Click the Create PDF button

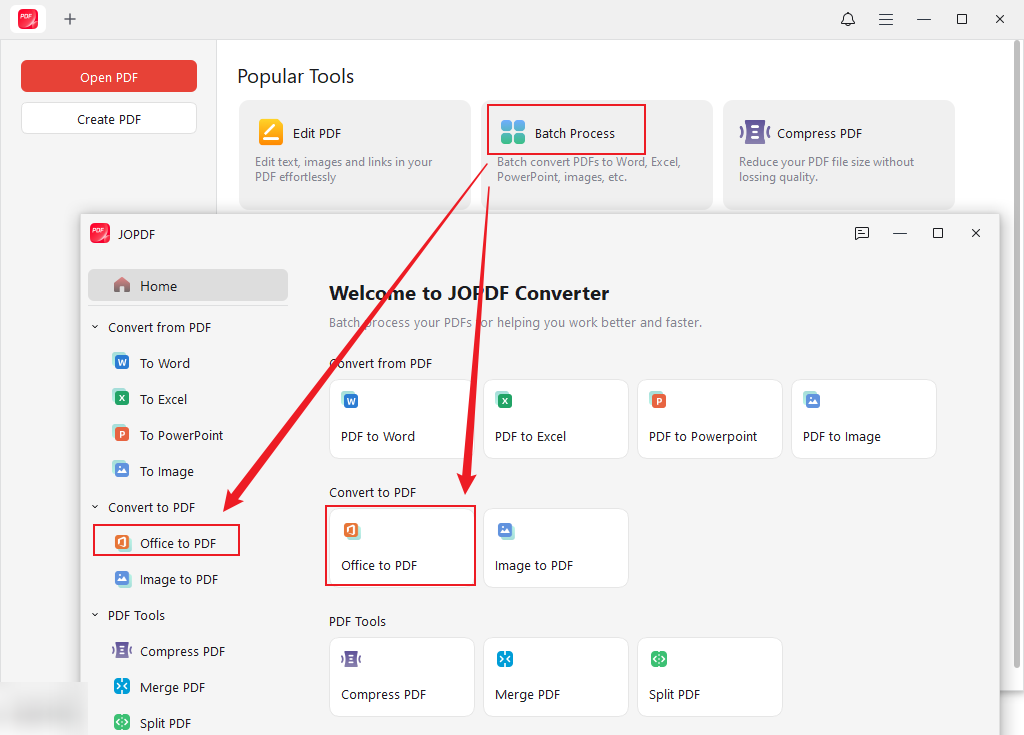point(108,117)
